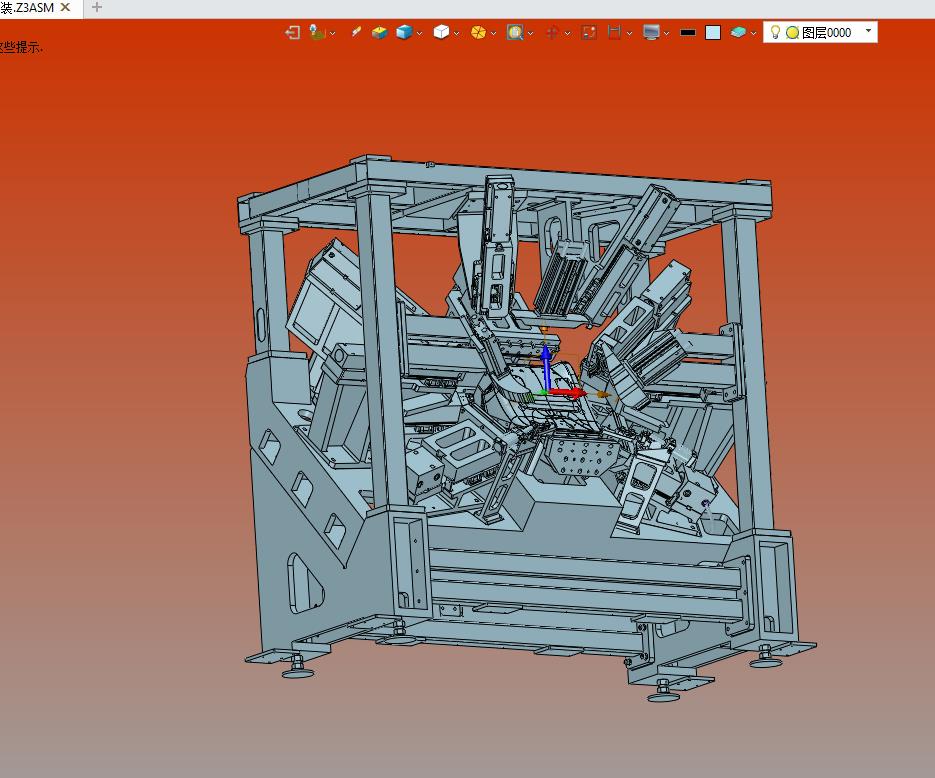Click the red dimension bracket icon
This screenshot has height=778, width=935.
click(614, 32)
